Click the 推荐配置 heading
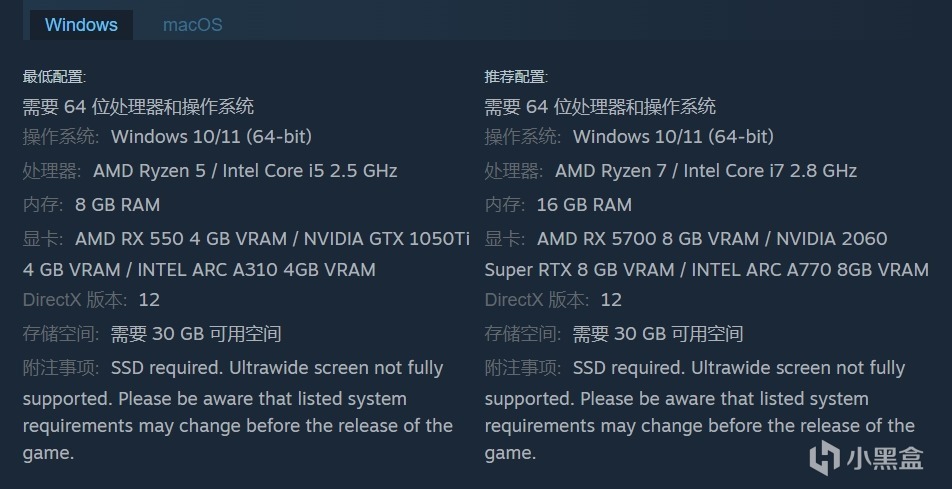The image size is (952, 489). (516, 77)
